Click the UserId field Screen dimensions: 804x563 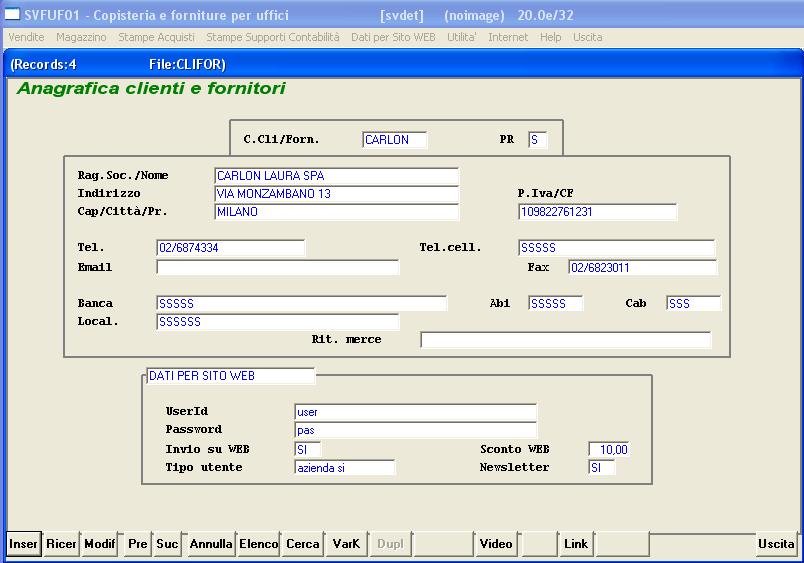pos(415,412)
